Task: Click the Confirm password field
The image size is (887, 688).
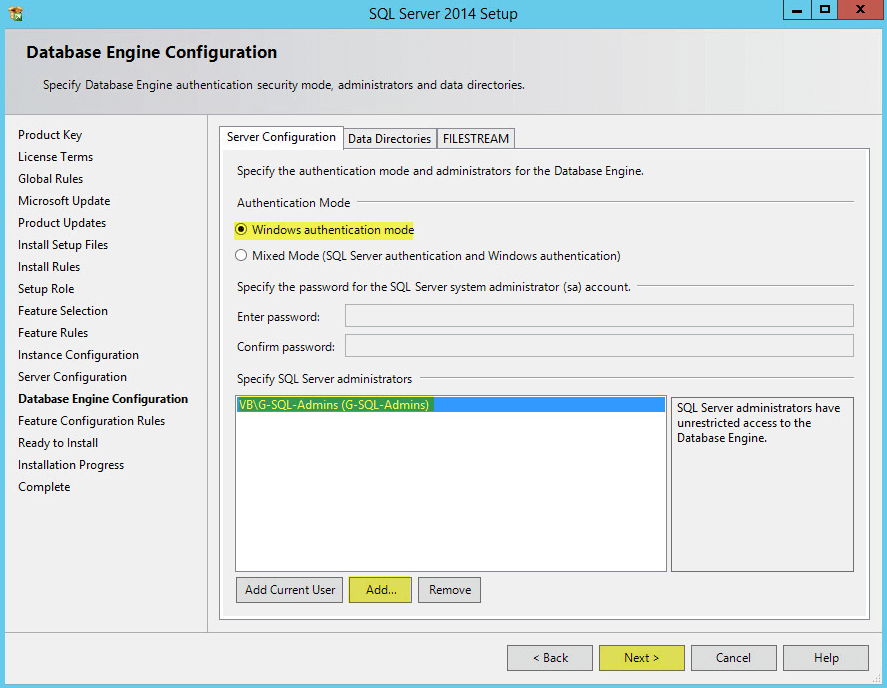Action: [599, 346]
